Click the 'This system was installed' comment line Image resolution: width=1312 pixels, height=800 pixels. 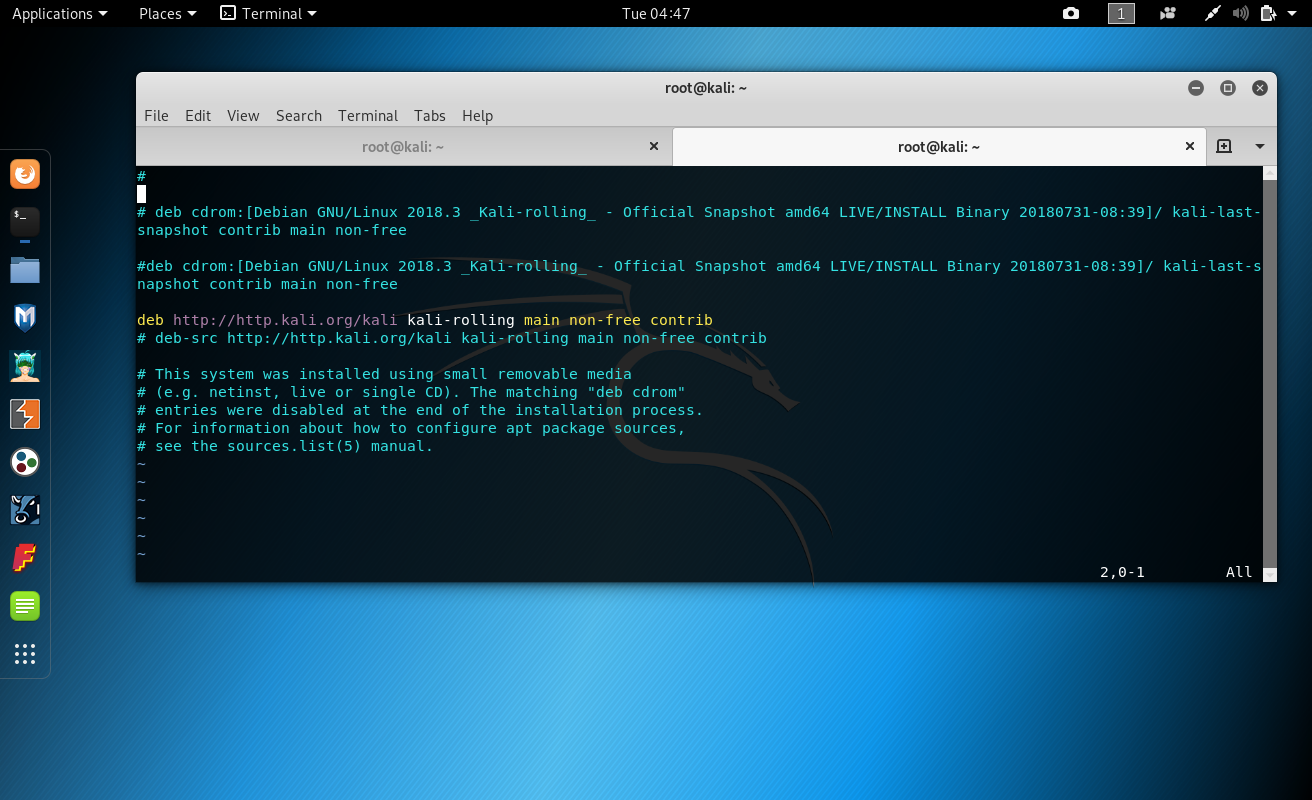coord(384,374)
